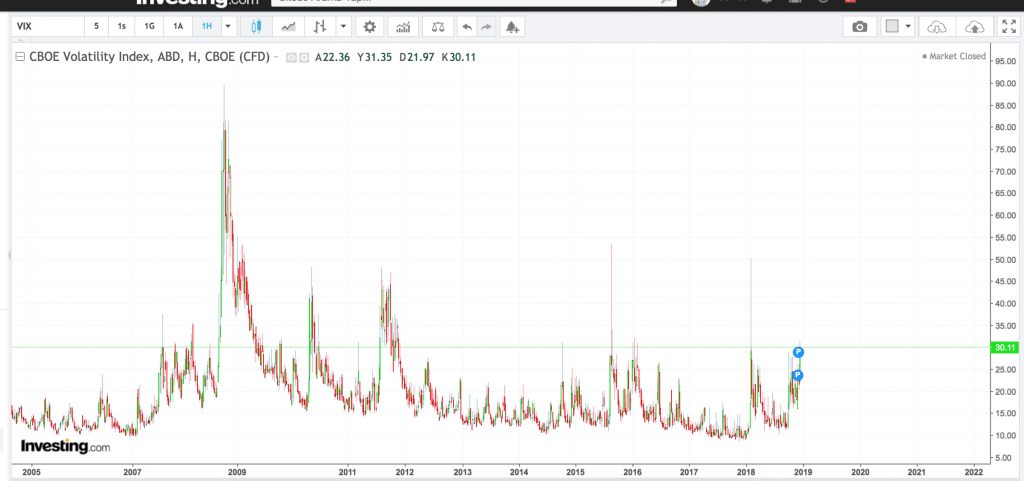Click the 2015 label on time axis
1024x481 pixels.
click(575, 471)
